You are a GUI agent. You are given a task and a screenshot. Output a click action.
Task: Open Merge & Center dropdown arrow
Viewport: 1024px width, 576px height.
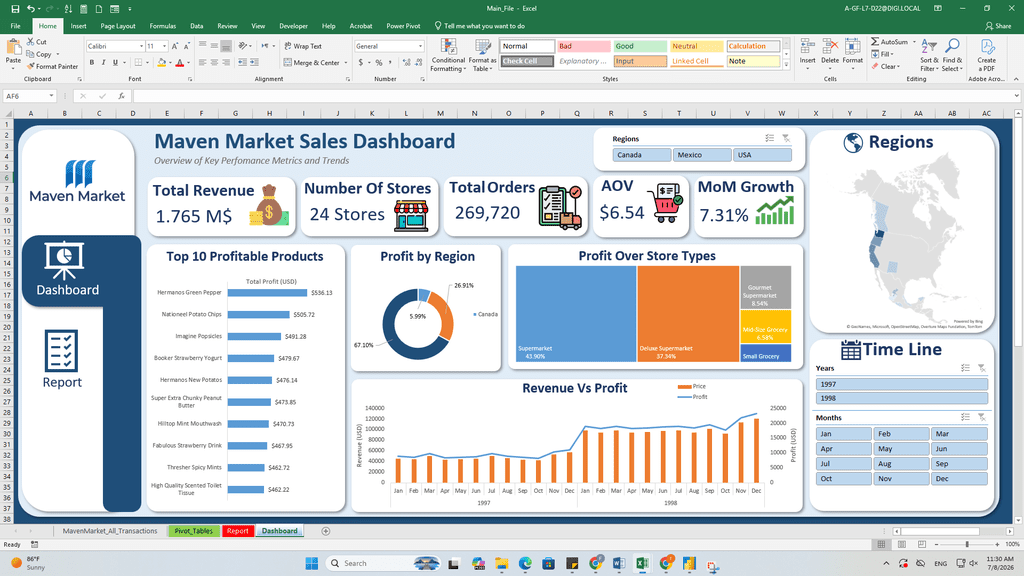tap(345, 63)
